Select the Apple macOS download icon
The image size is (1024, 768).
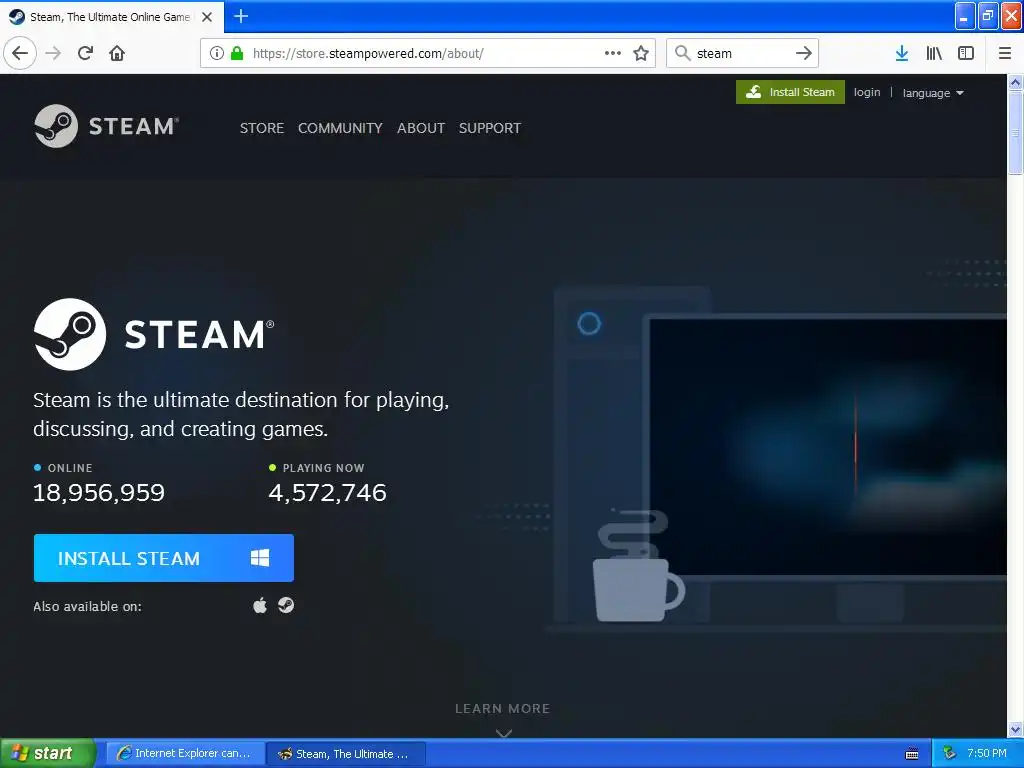click(x=260, y=605)
